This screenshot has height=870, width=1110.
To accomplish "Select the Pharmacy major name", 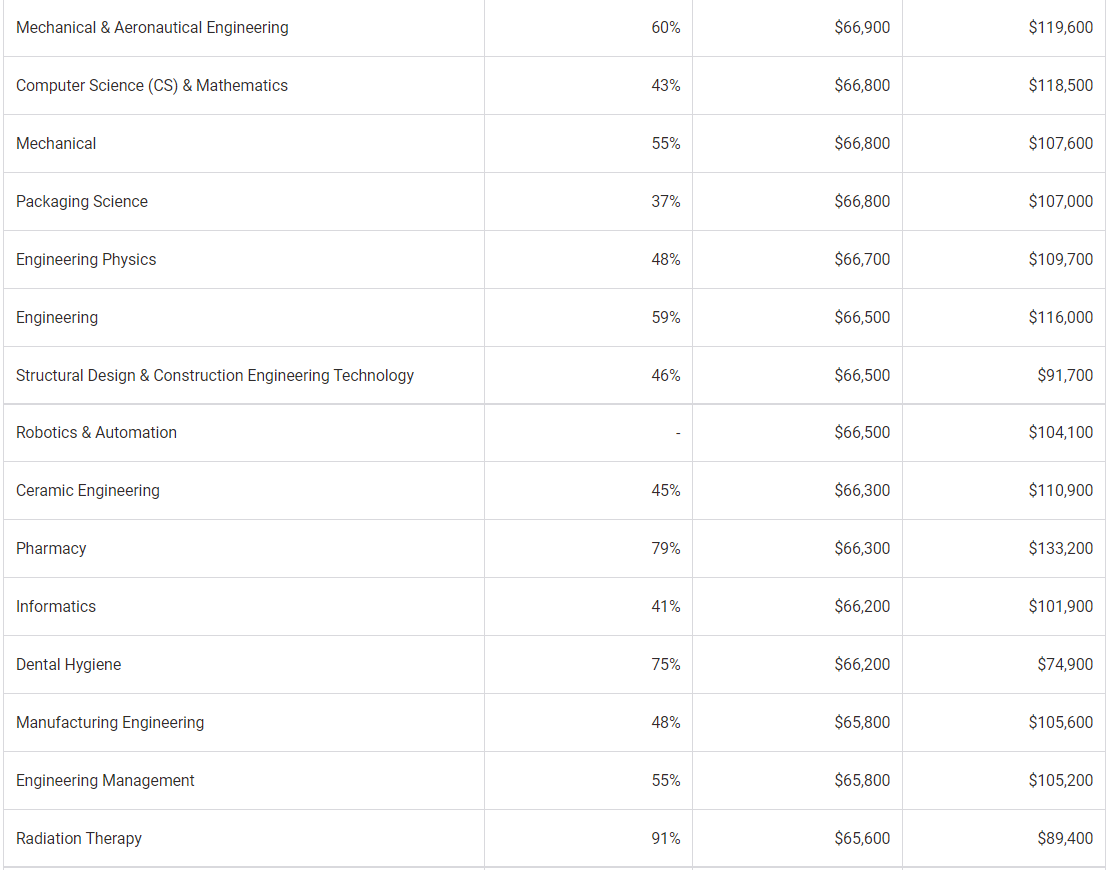I will [x=51, y=549].
